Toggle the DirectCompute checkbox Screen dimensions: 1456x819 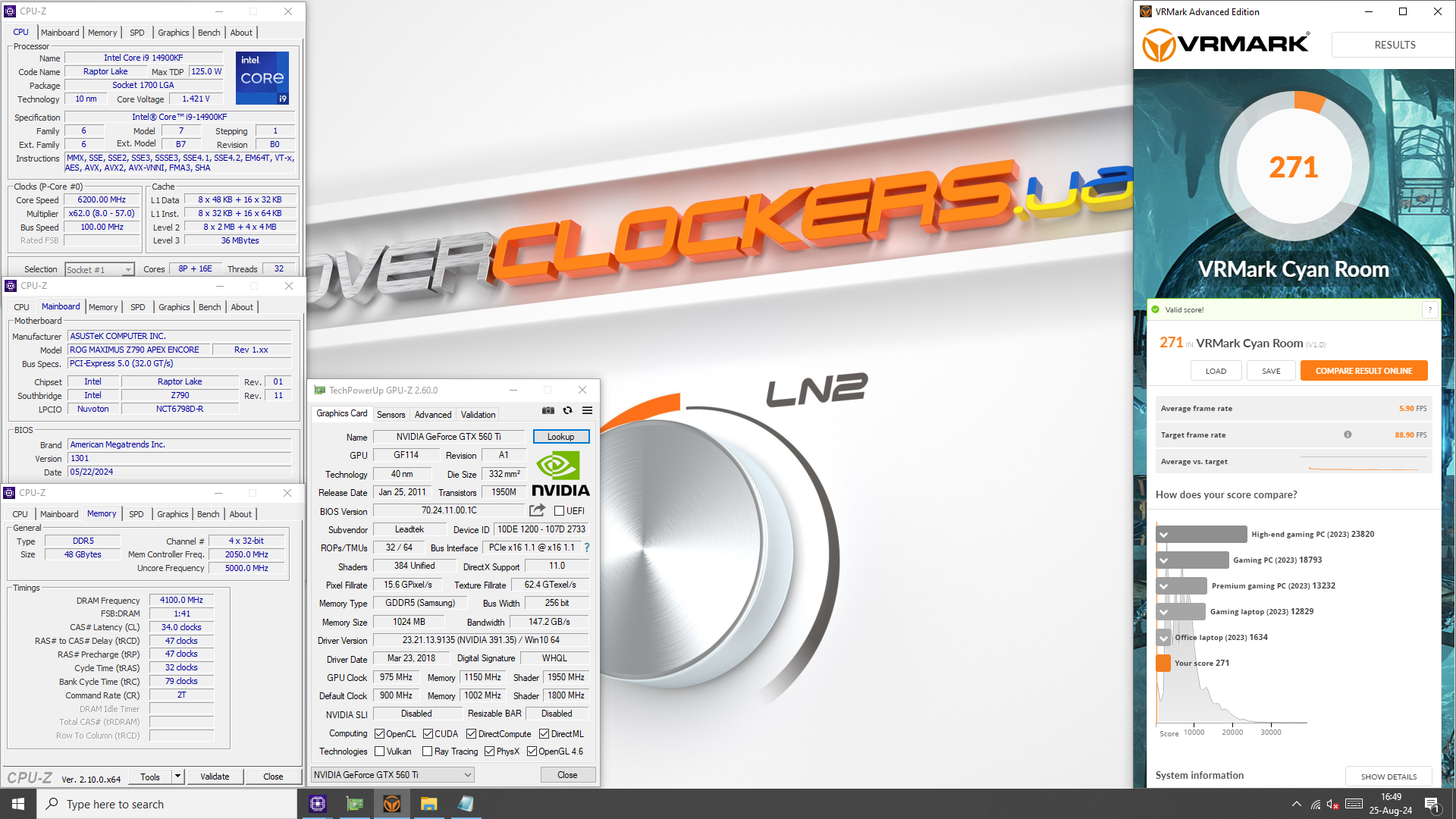471,734
